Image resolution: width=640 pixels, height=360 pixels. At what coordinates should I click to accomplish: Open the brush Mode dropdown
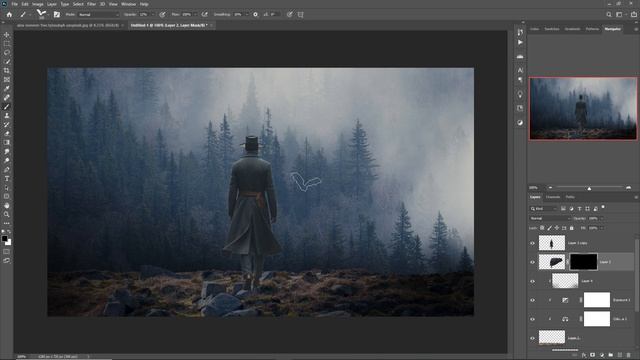[x=98, y=14]
